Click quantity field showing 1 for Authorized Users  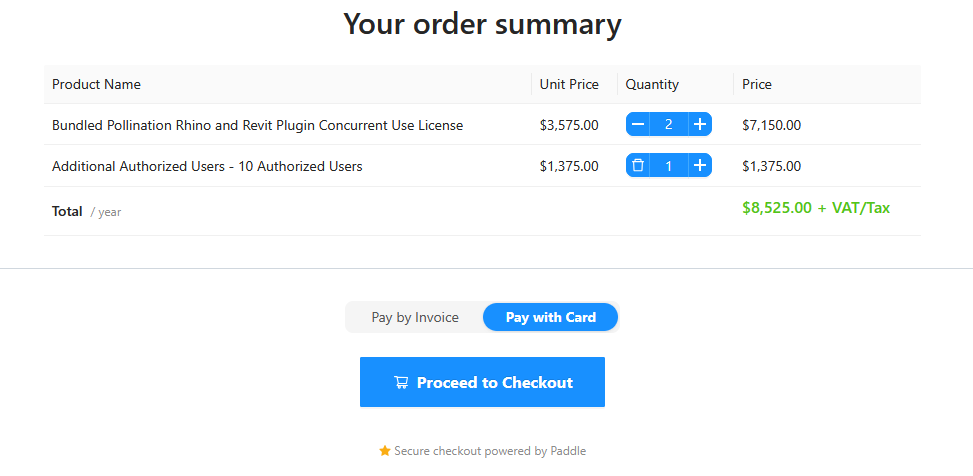pos(669,166)
